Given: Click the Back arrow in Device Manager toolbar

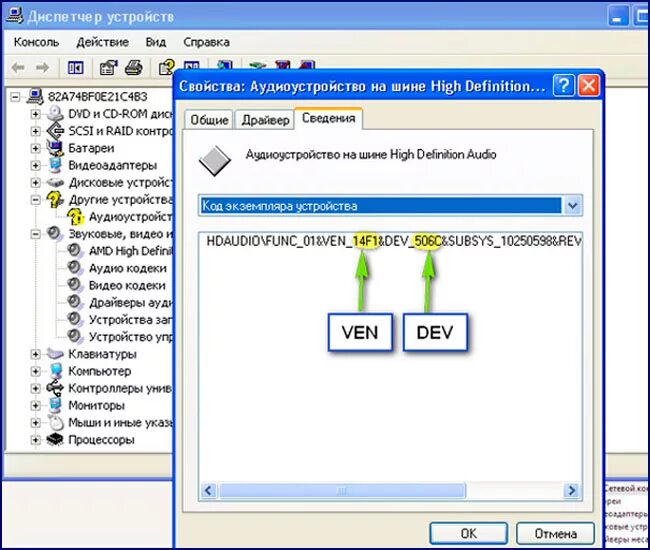Looking at the screenshot, I should click(18, 67).
